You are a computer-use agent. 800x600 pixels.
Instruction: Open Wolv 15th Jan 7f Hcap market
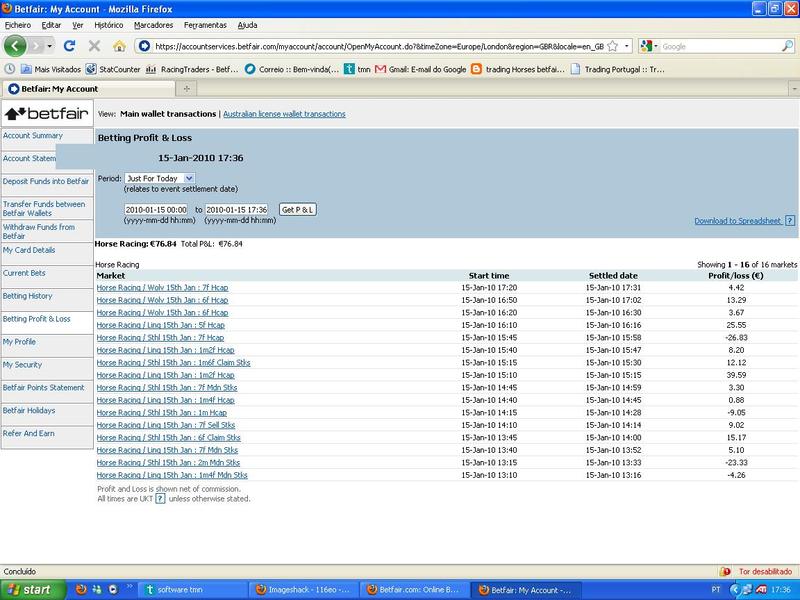coord(162,288)
